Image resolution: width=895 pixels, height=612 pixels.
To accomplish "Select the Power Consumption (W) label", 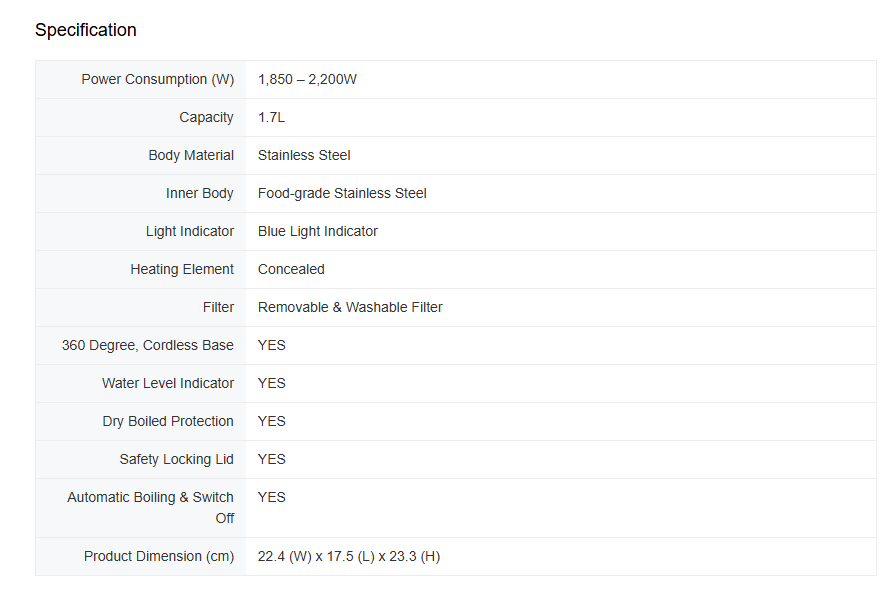I will [158, 79].
